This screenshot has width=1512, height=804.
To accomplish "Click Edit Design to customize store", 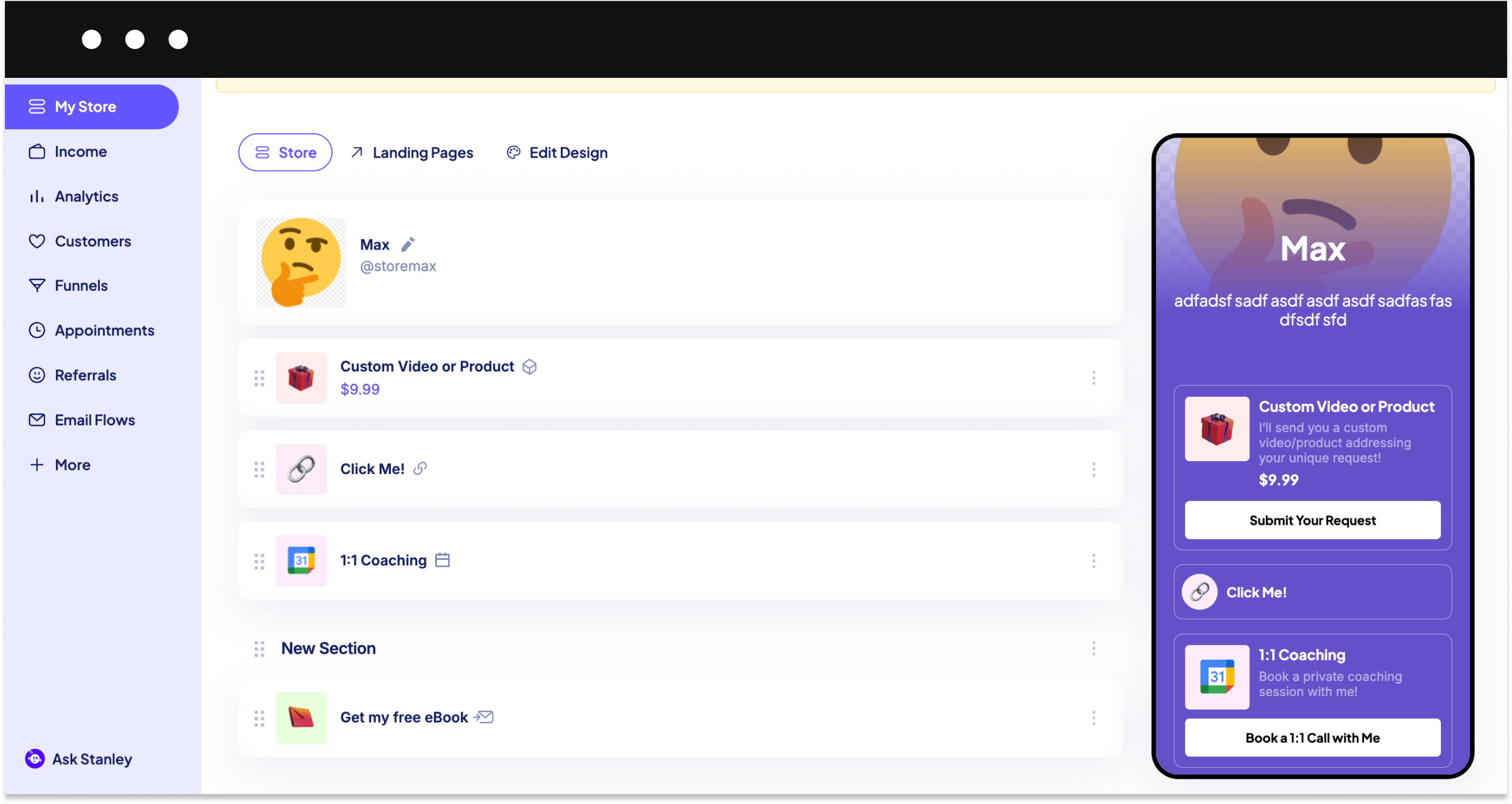I will (x=557, y=152).
